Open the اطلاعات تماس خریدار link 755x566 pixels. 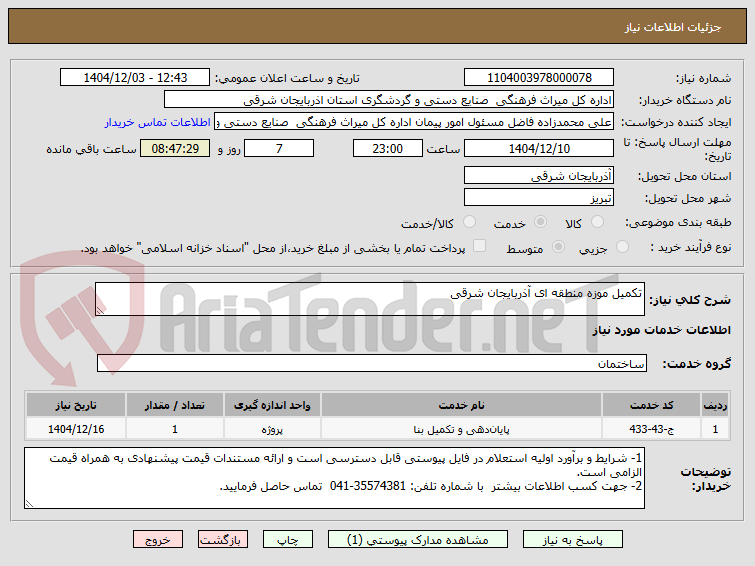[157, 122]
